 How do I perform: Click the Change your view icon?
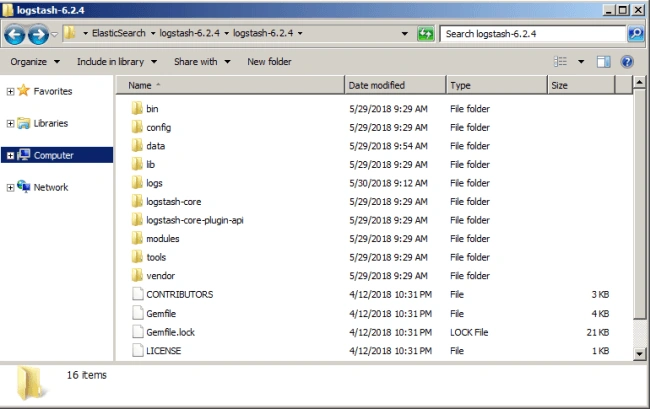tap(560, 62)
